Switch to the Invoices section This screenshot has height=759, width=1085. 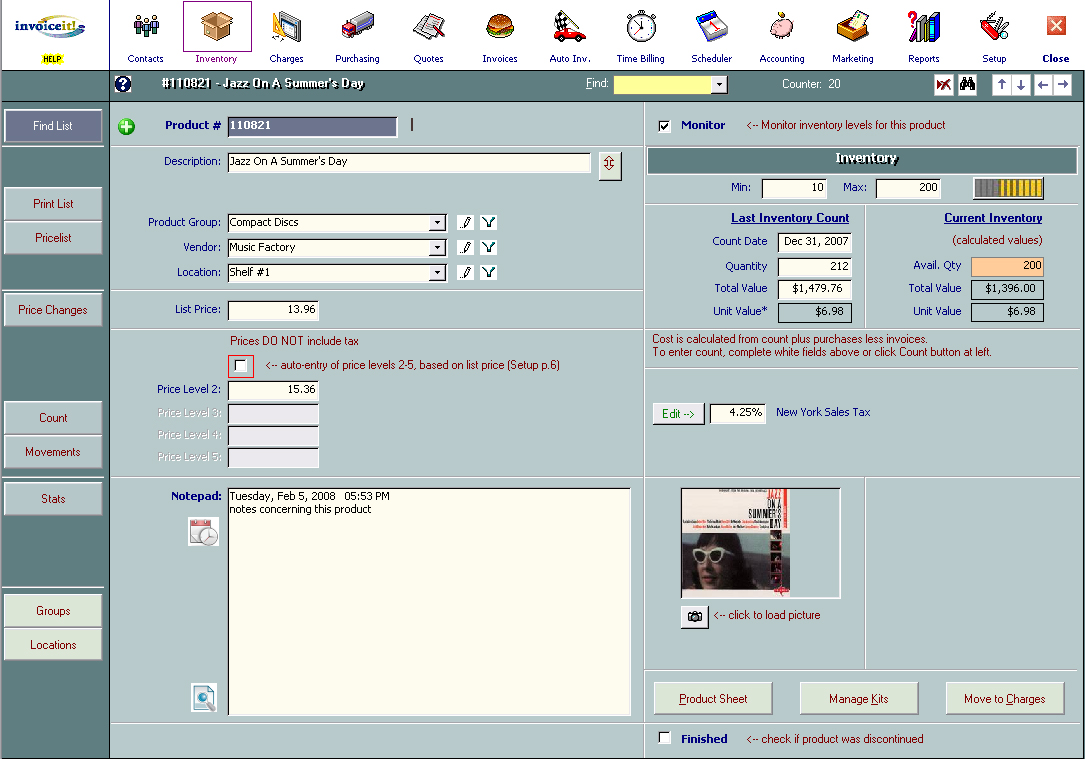coord(499,33)
